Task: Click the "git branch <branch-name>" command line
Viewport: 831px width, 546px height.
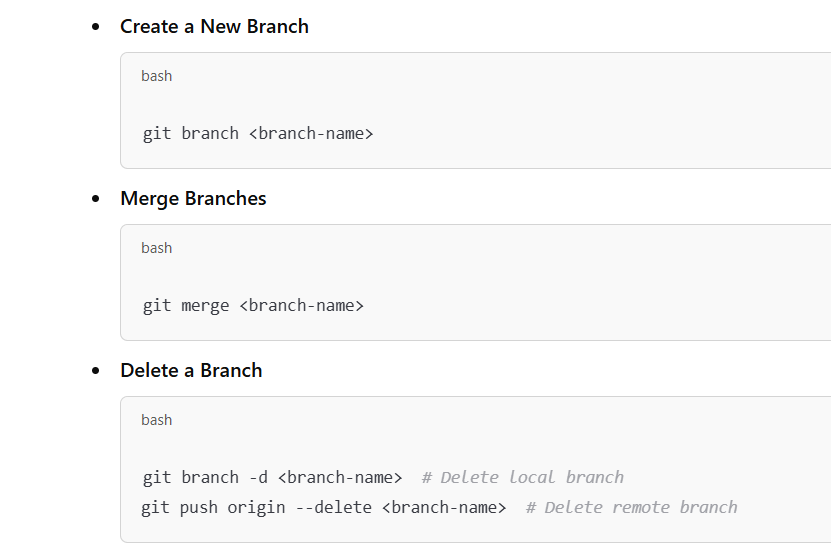Action: click(257, 133)
